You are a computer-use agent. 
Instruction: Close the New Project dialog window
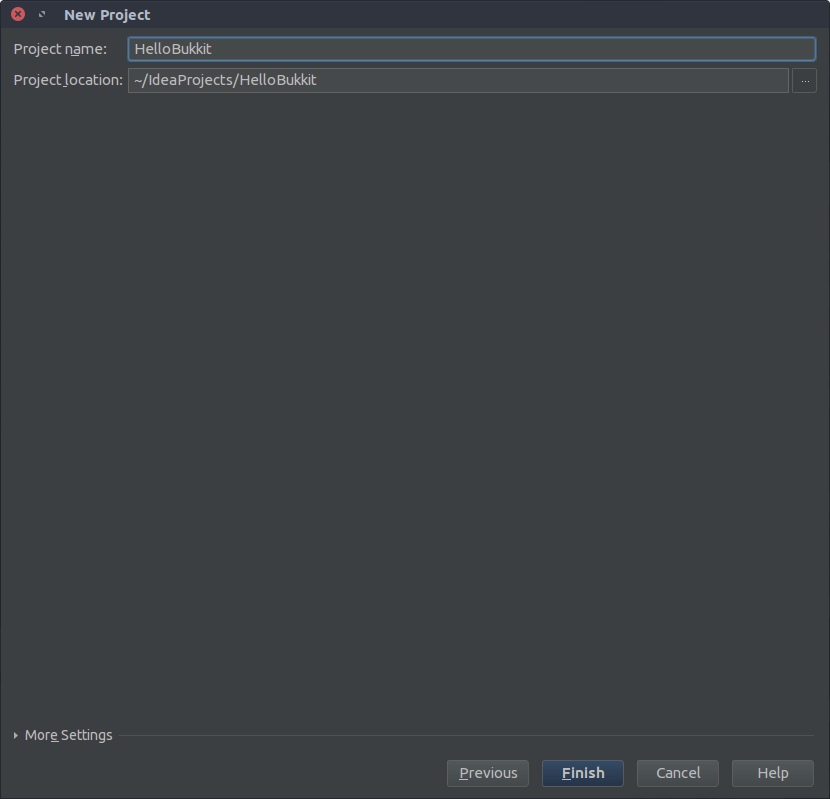pos(18,15)
